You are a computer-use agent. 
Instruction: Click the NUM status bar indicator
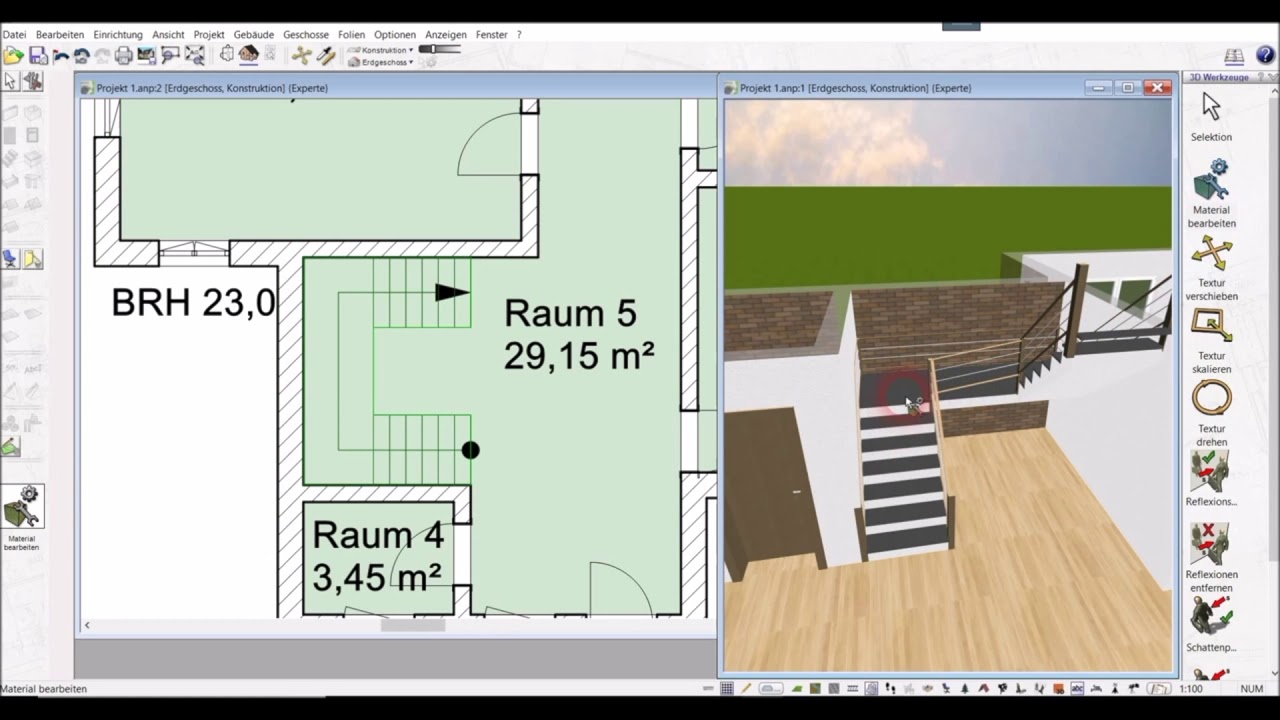1251,689
